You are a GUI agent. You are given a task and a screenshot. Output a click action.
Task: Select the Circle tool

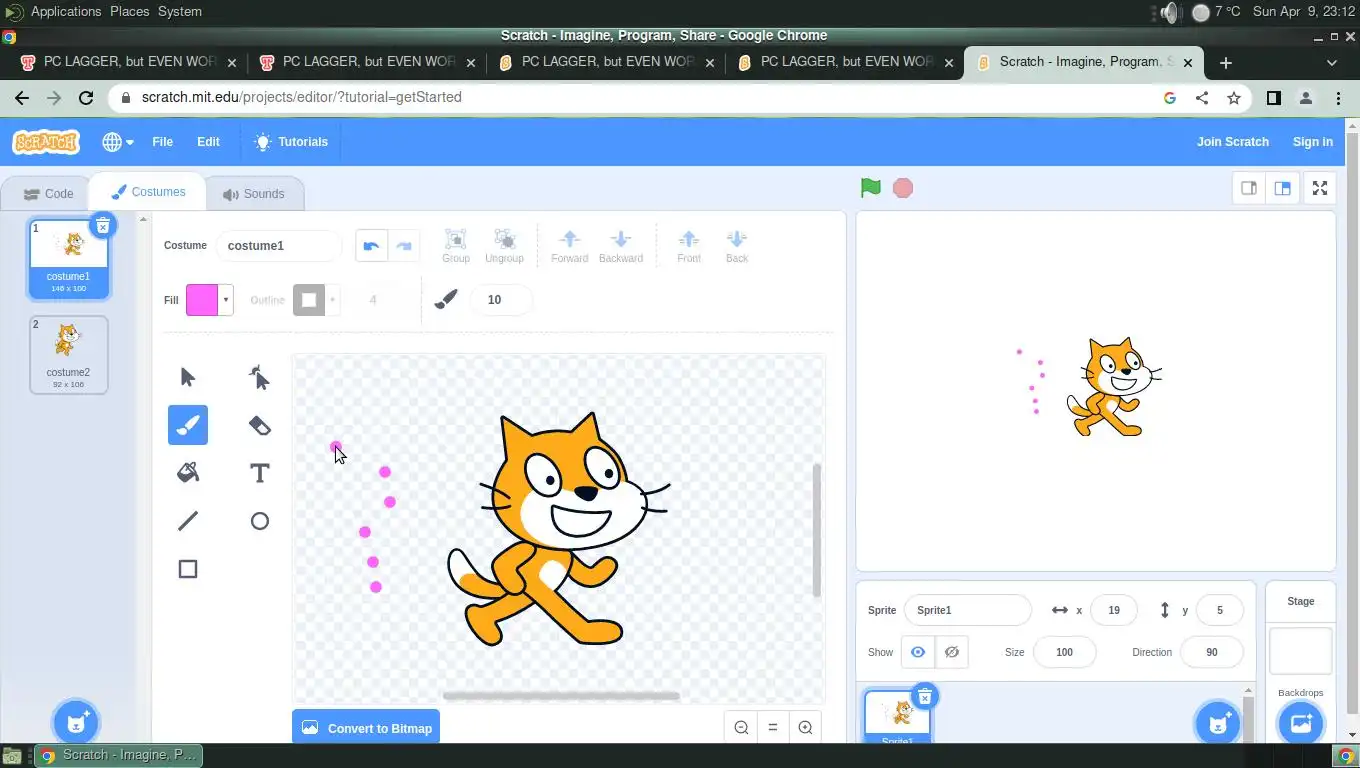(259, 521)
